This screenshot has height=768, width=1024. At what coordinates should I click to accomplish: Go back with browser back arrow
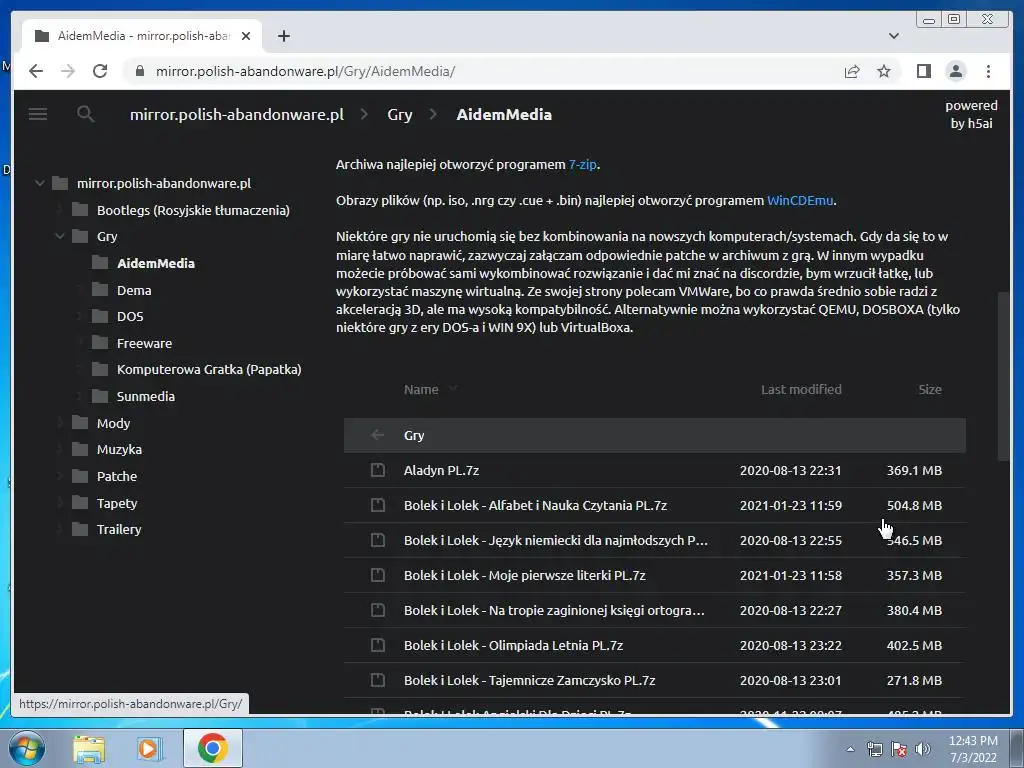[x=36, y=71]
